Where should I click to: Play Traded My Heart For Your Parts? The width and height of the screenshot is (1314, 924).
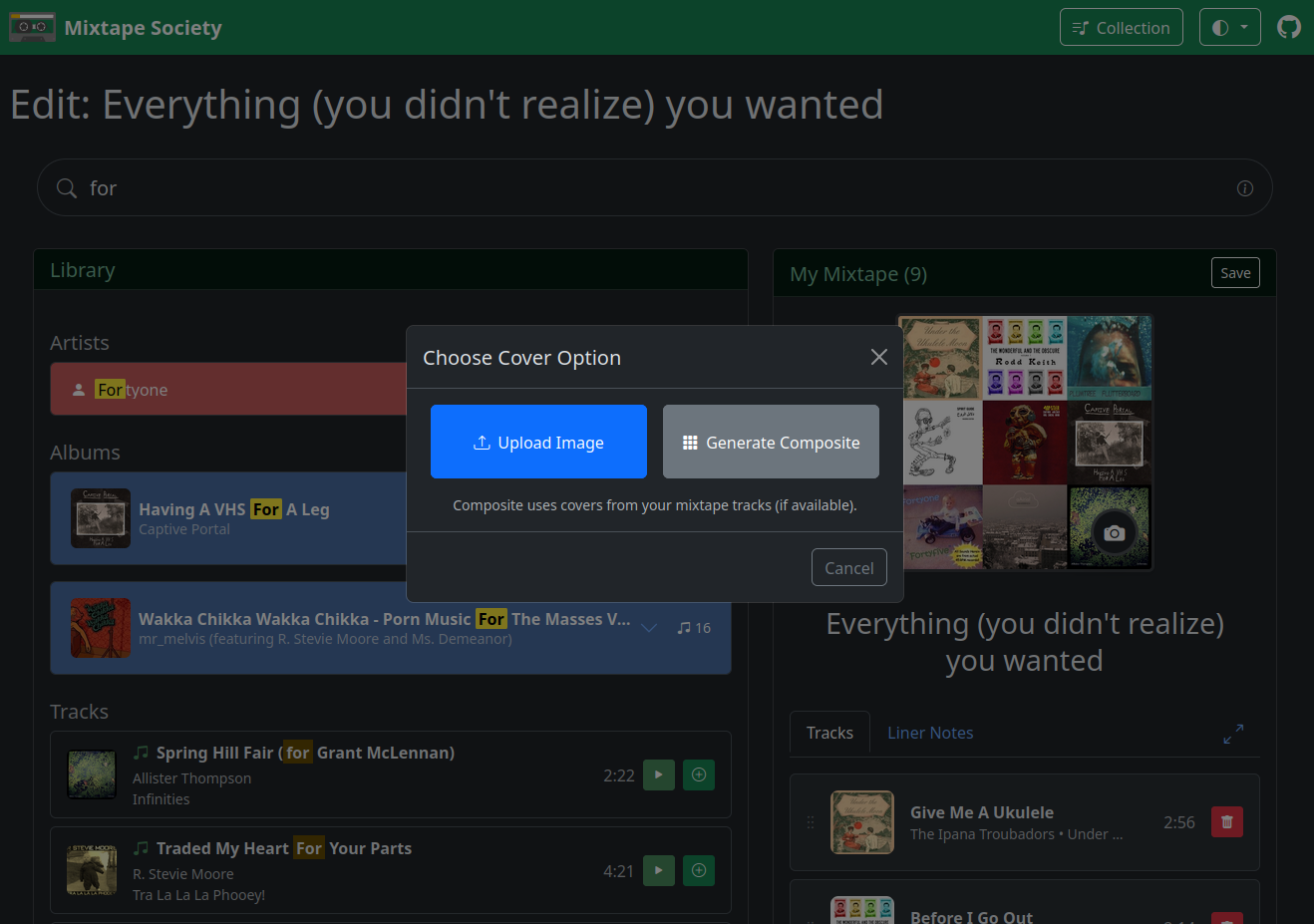[x=658, y=870]
